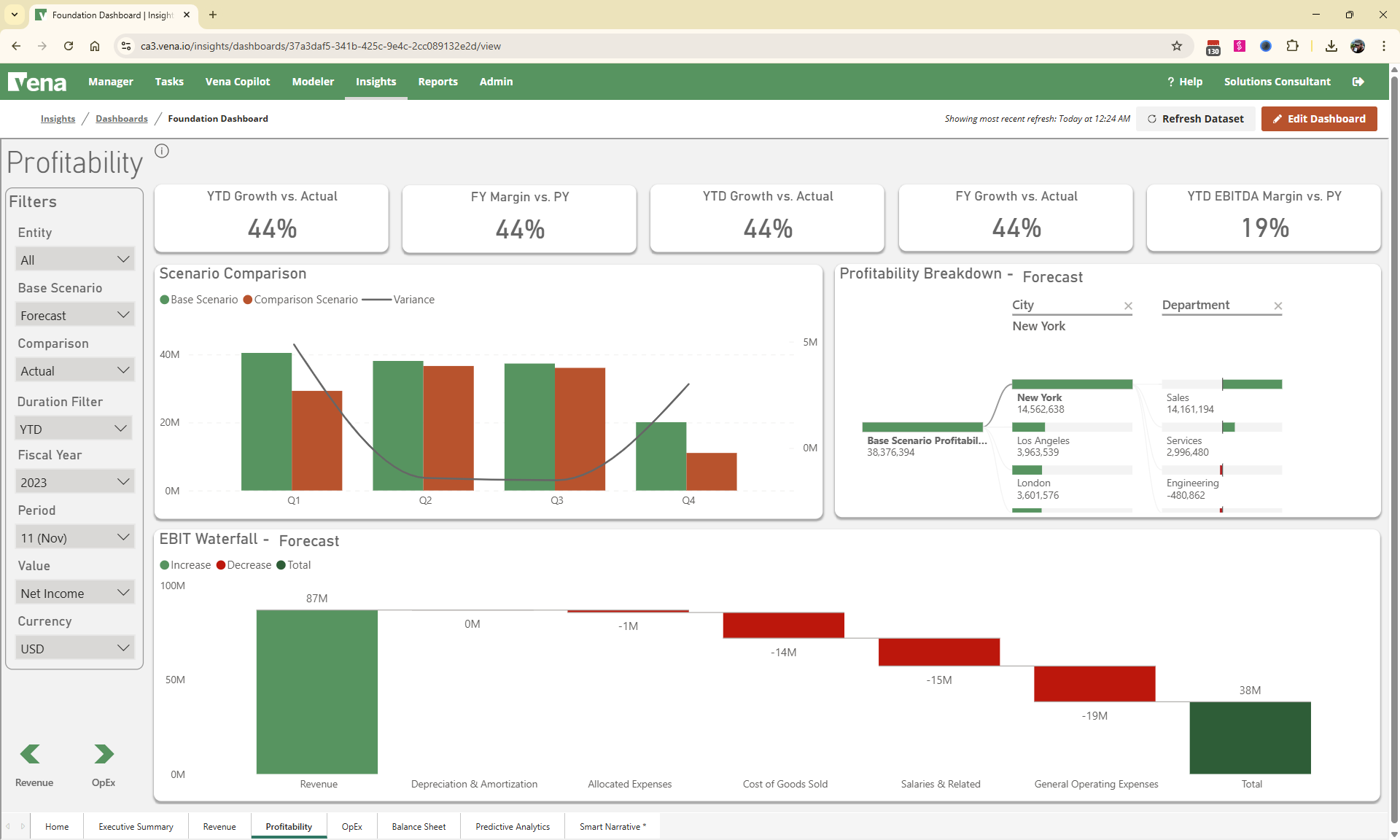Remove the City filter with its X
Screen dimensions: 1400x840
click(1128, 306)
